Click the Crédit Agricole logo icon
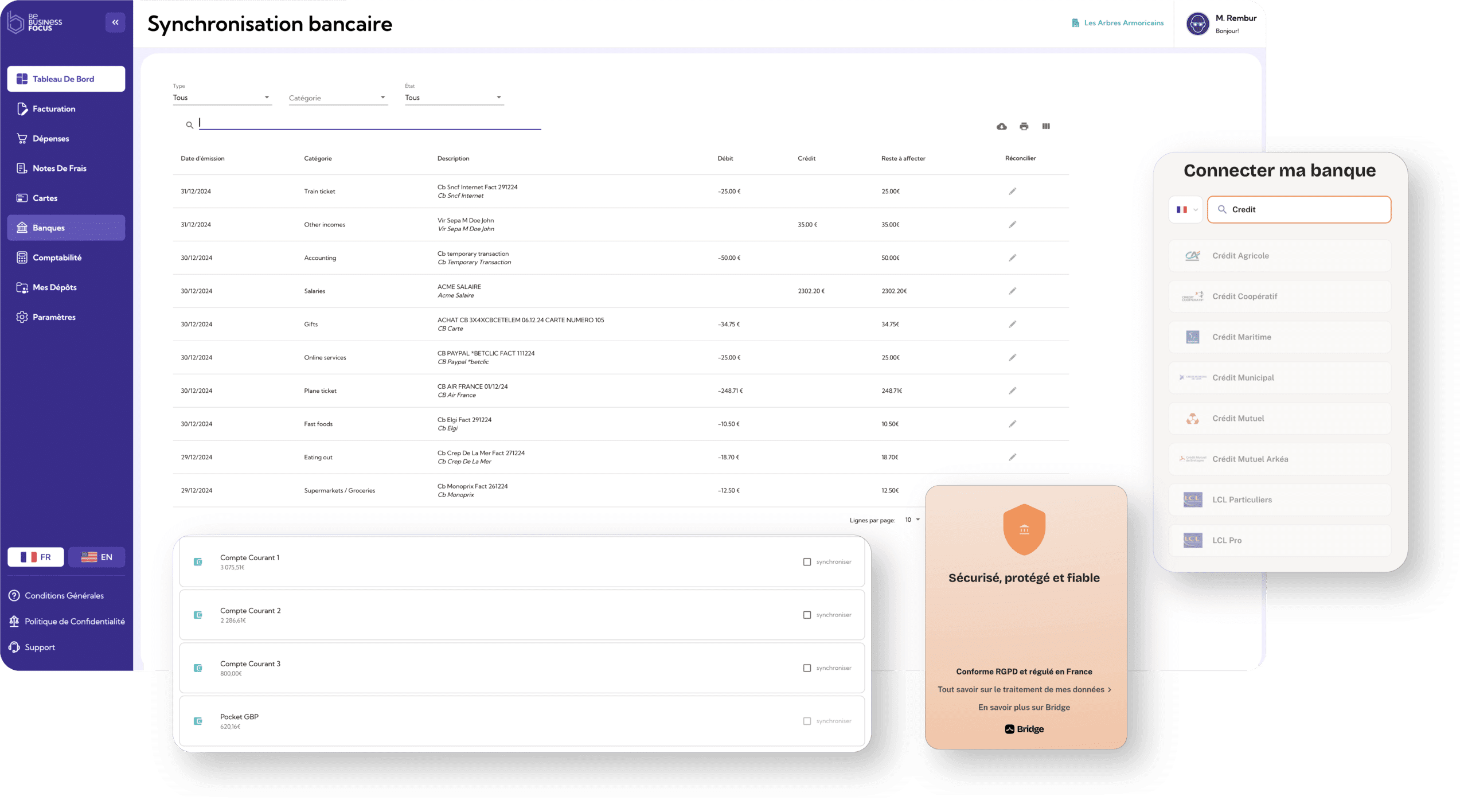 tap(1192, 256)
